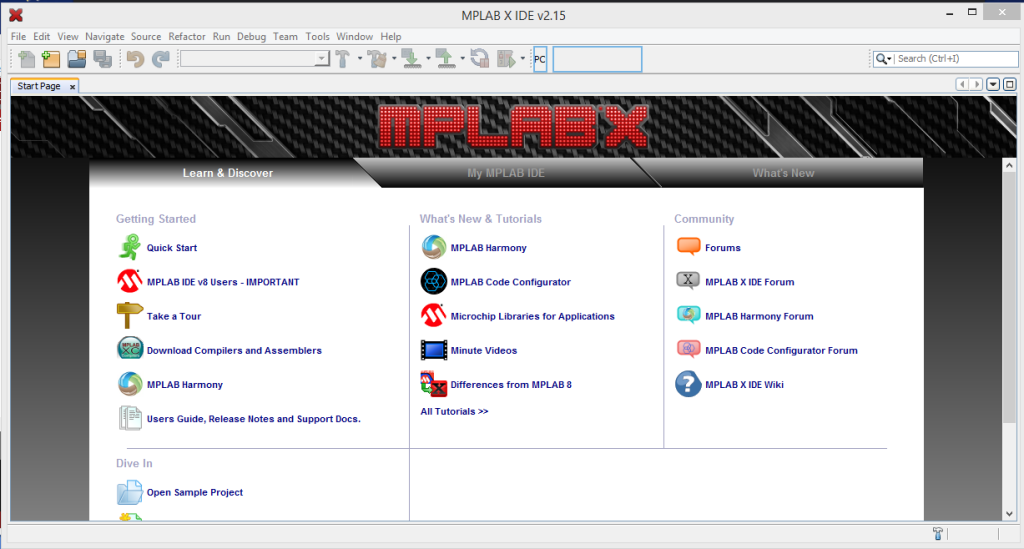Open Microchip Libraries for Applications link
This screenshot has width=1024, height=549.
click(532, 317)
